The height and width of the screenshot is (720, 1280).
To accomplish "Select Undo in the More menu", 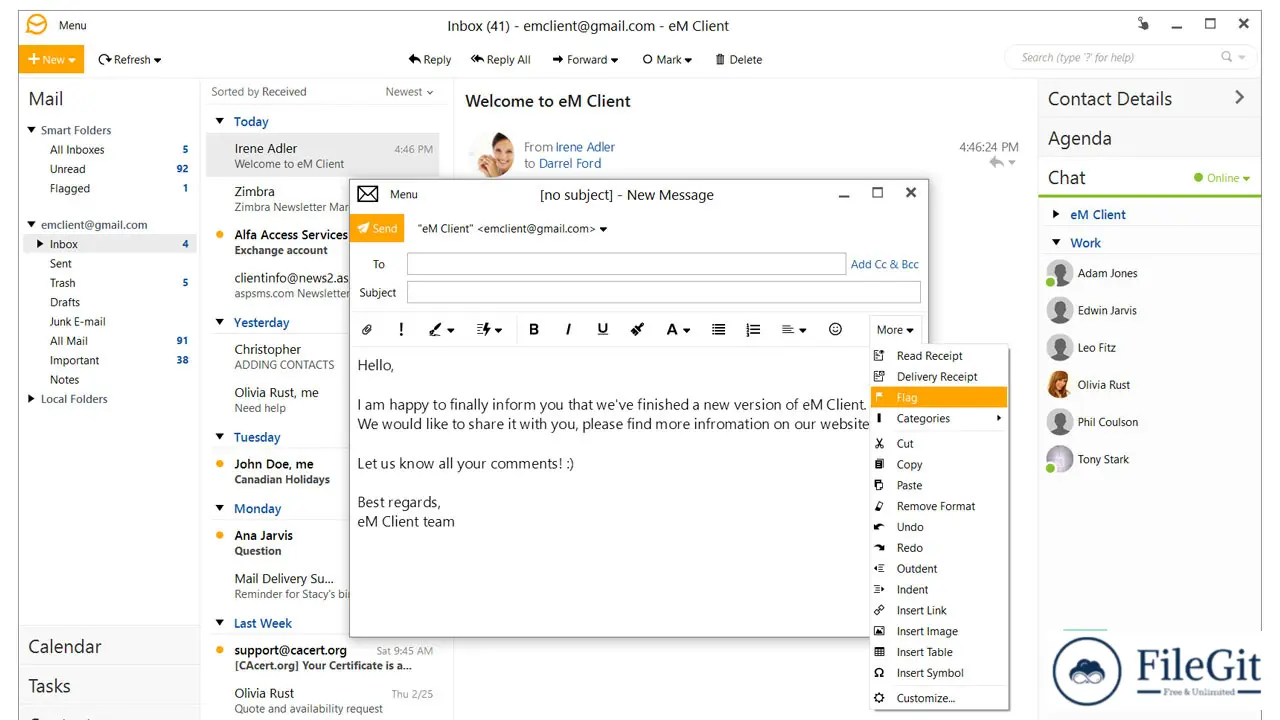I will pos(939,528).
